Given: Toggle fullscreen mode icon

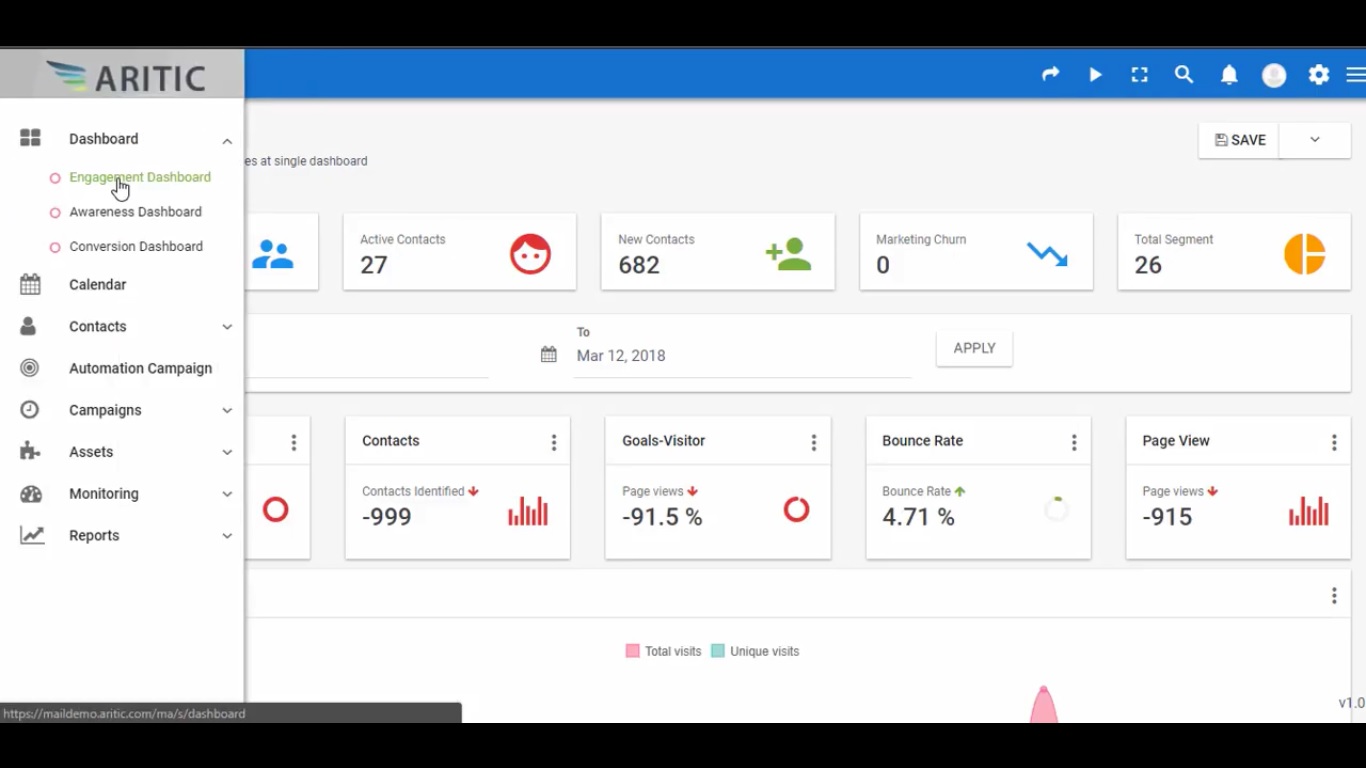Looking at the screenshot, I should pos(1139,75).
